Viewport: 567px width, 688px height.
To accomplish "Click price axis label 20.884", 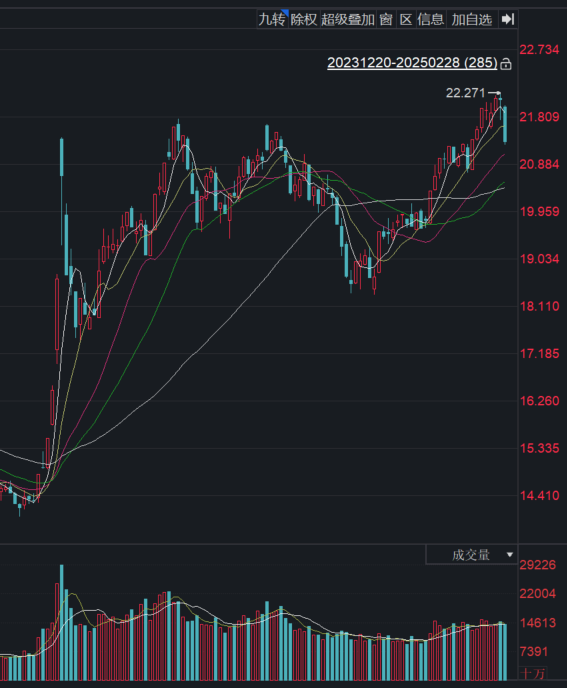I will (539, 164).
